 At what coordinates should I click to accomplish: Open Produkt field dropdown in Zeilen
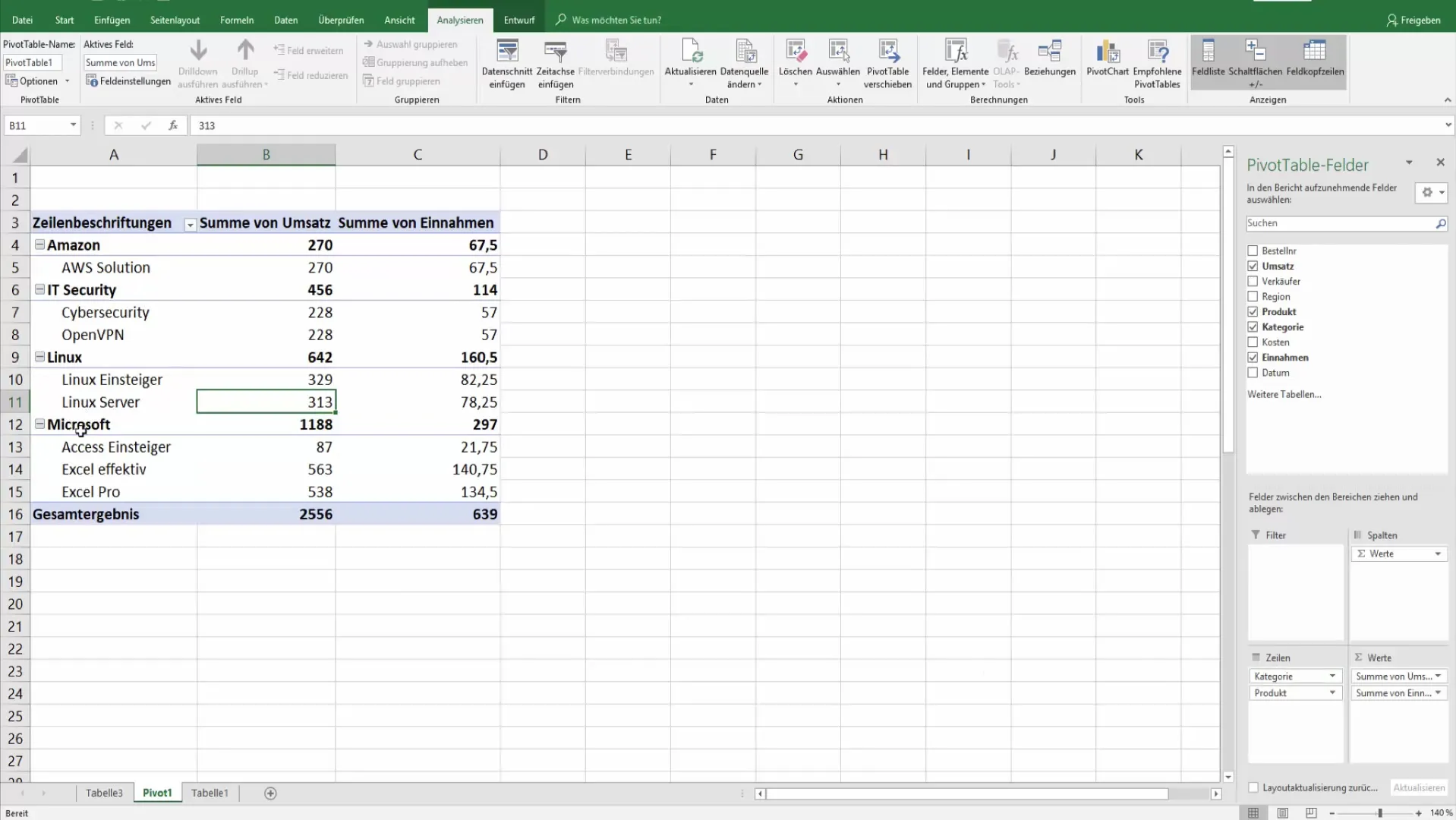click(1332, 693)
